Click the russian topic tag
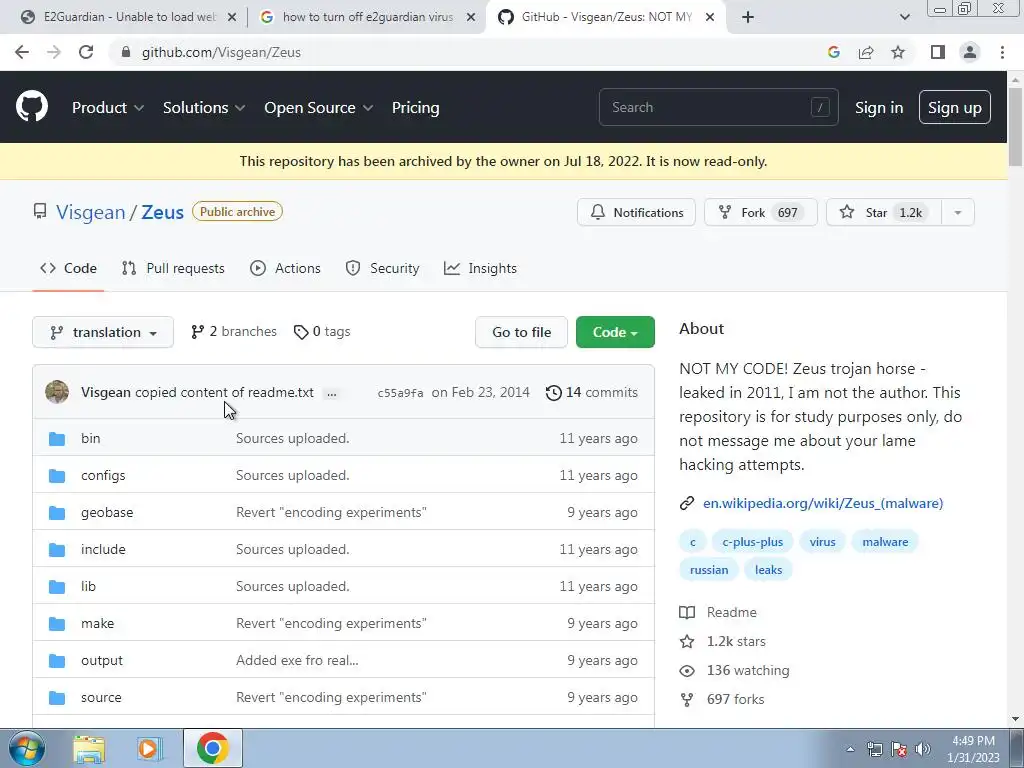 709,570
